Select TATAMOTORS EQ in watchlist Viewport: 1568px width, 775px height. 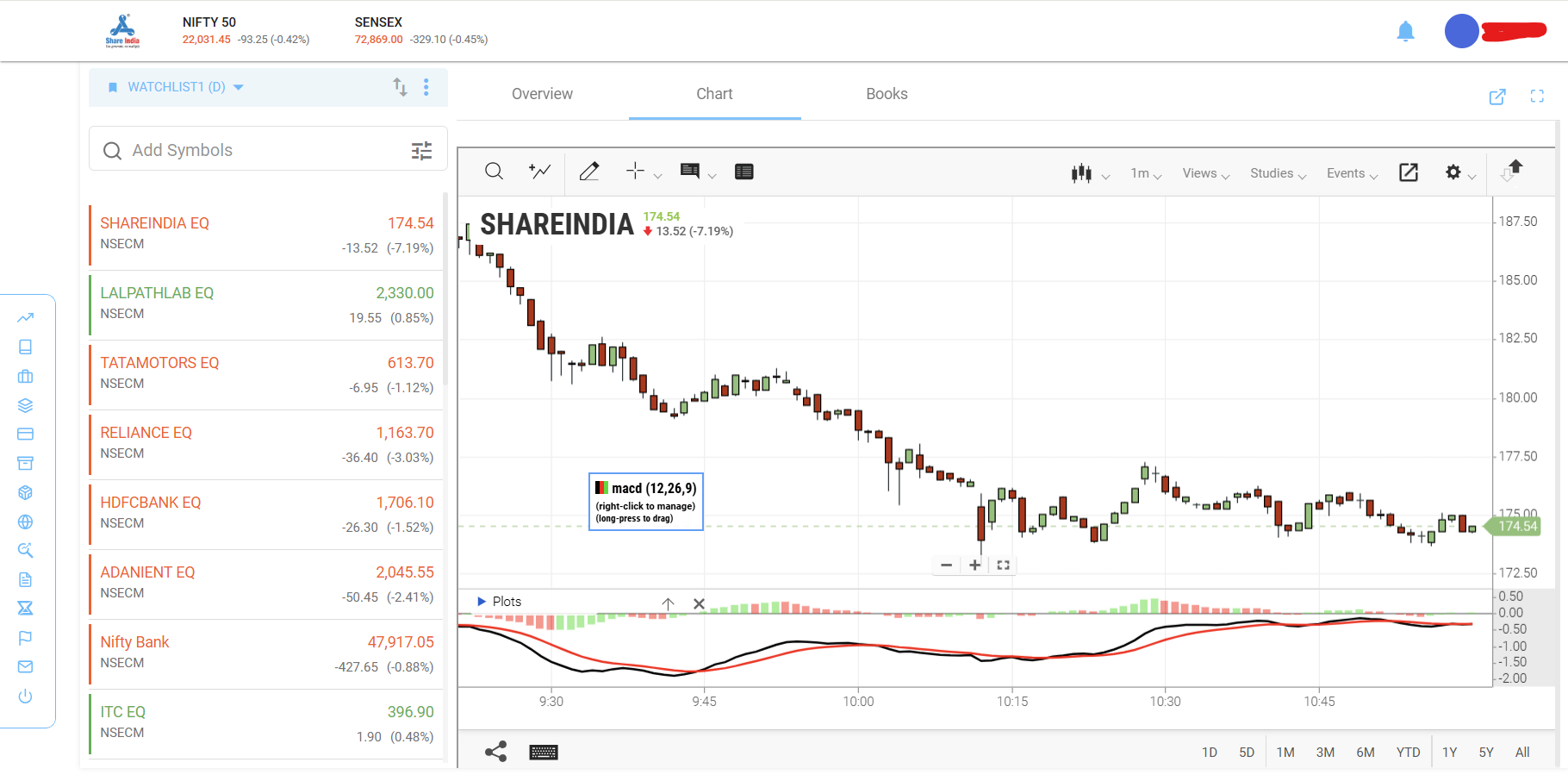tap(265, 374)
